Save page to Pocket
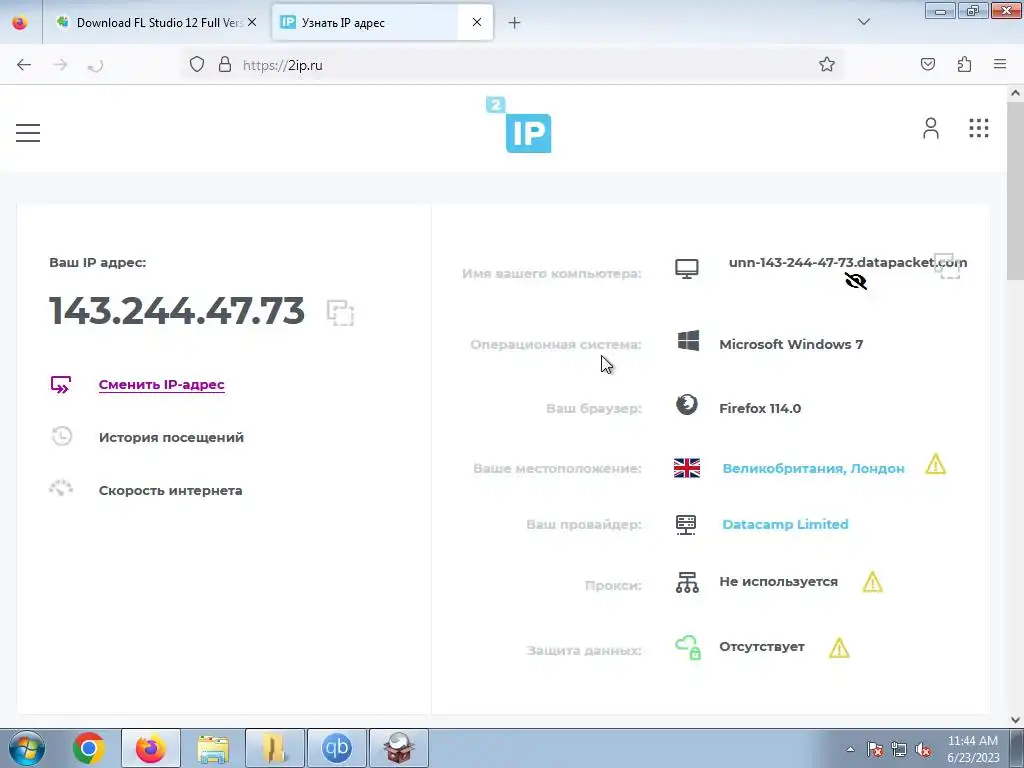This screenshot has height=768, width=1024. click(927, 64)
